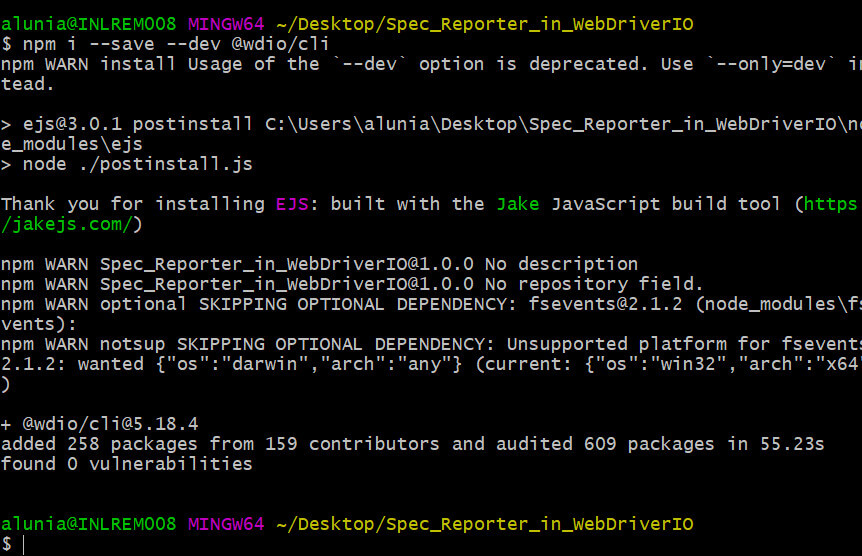Click the bottom prompt cursor after '$'
The height and width of the screenshot is (556, 862).
pos(24,544)
